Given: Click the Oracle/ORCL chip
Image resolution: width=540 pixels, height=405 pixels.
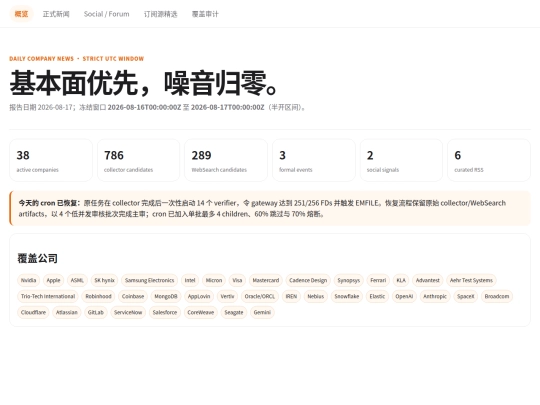Looking at the screenshot, I should coord(260,296).
